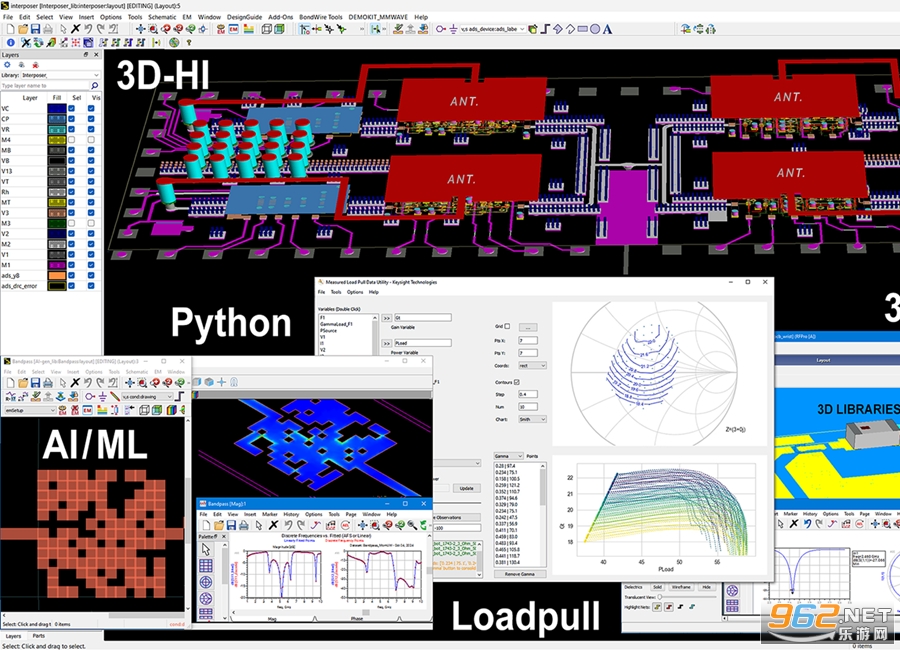Print the interposer layout from the main toolbar
900x650 pixels.
[48, 29]
